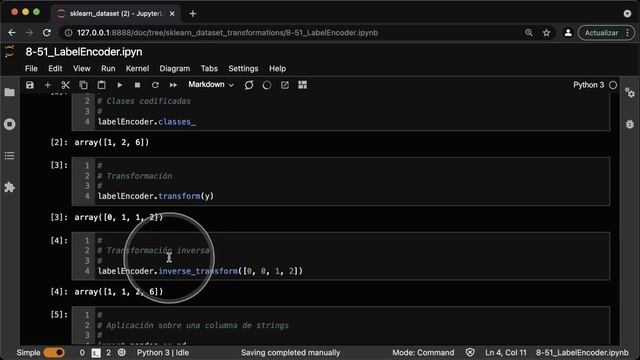Go back with the browser back arrow
The image size is (640, 360).
(x=12, y=33)
